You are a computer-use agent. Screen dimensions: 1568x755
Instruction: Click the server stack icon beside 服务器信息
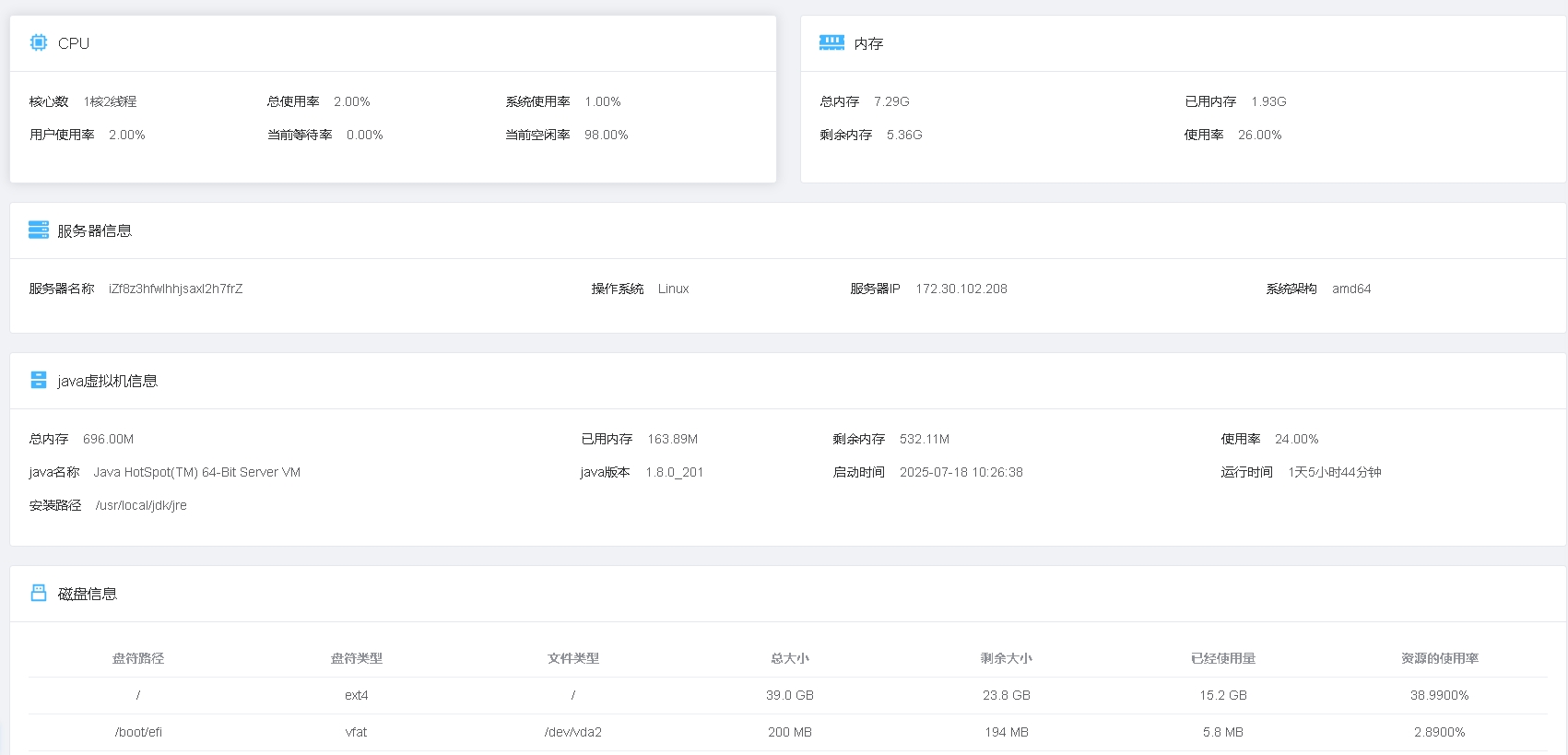[x=39, y=230]
